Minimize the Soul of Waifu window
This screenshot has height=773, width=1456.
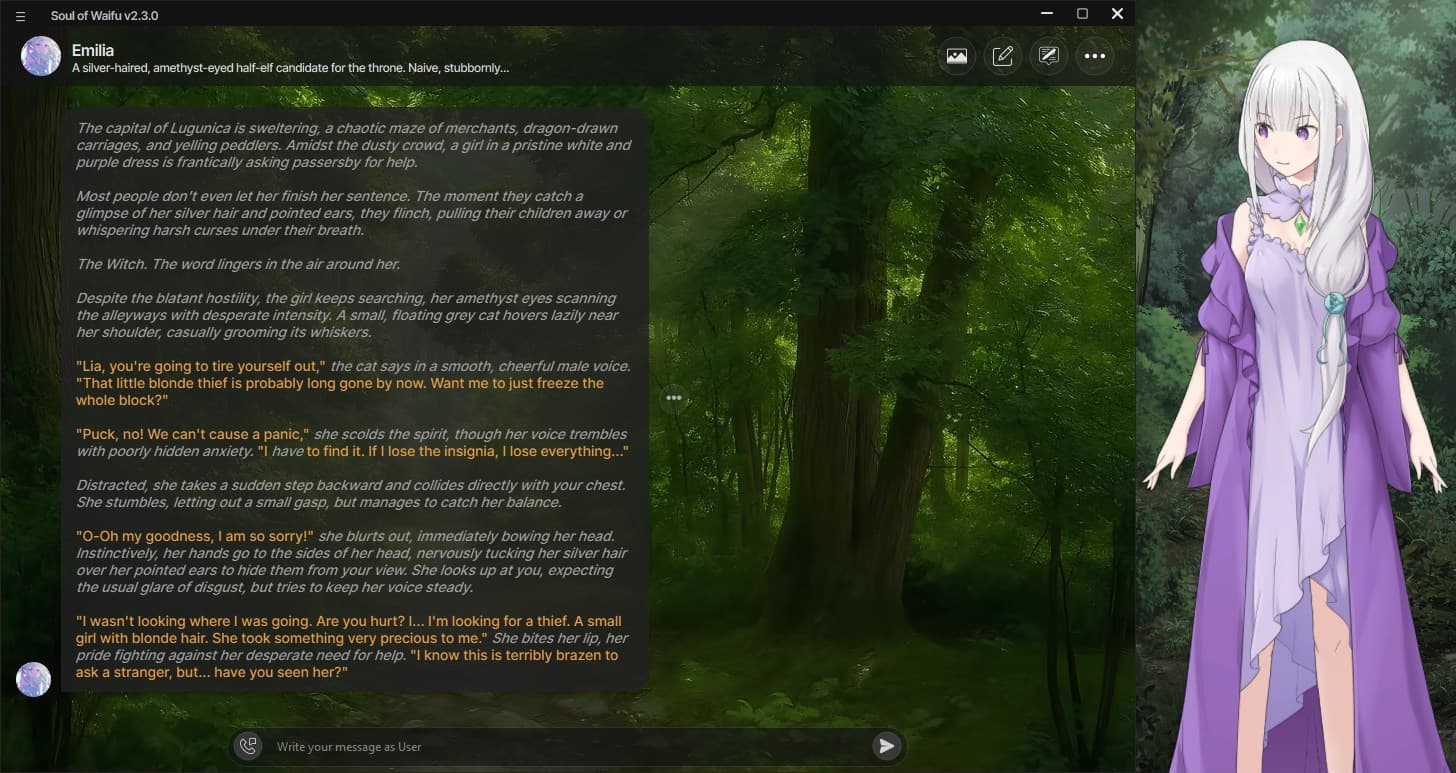[x=1047, y=14]
